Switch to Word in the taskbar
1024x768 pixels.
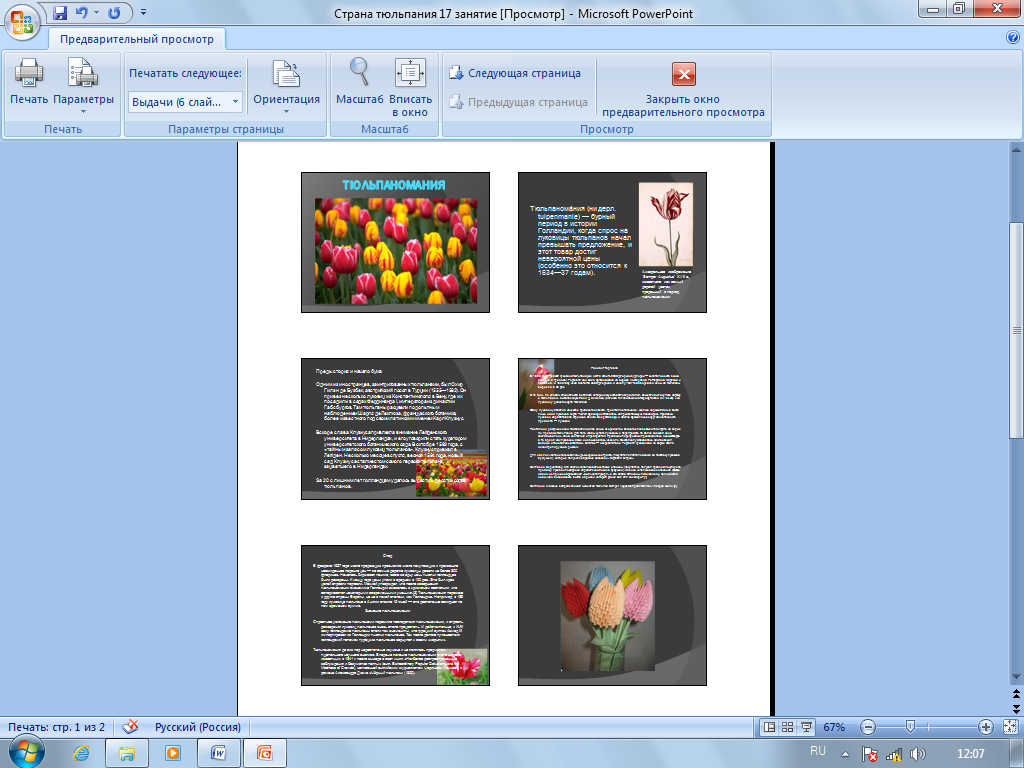(x=219, y=753)
